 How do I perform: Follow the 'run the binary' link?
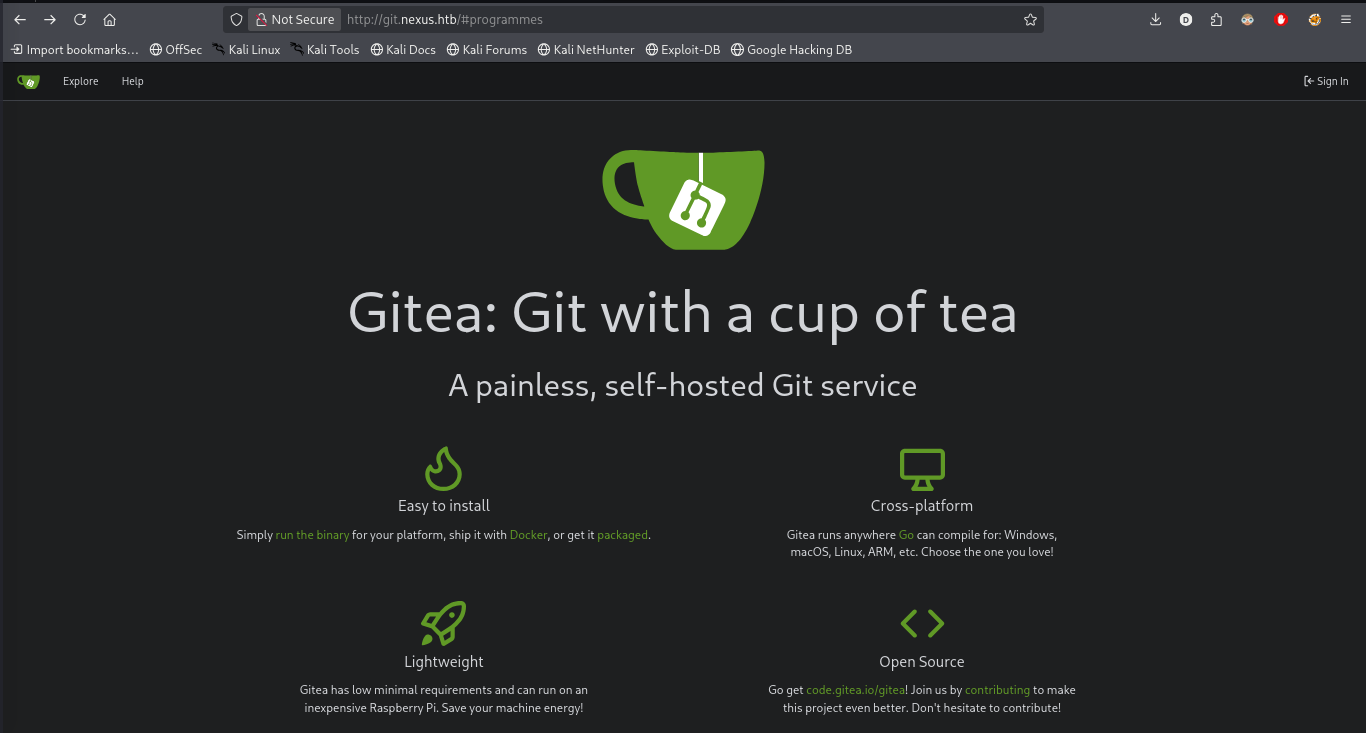tap(313, 535)
